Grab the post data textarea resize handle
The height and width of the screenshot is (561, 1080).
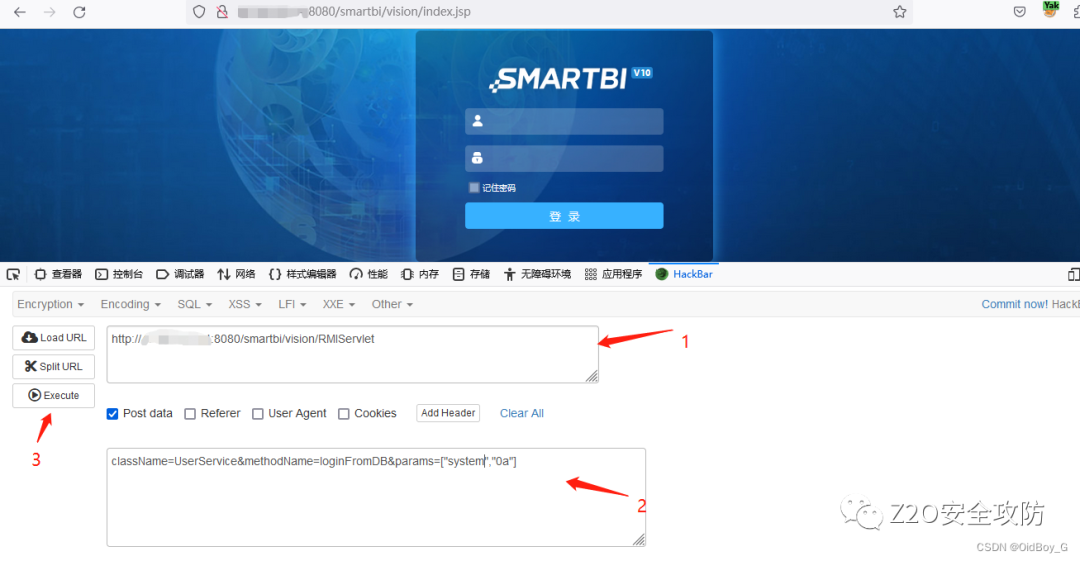click(x=639, y=540)
